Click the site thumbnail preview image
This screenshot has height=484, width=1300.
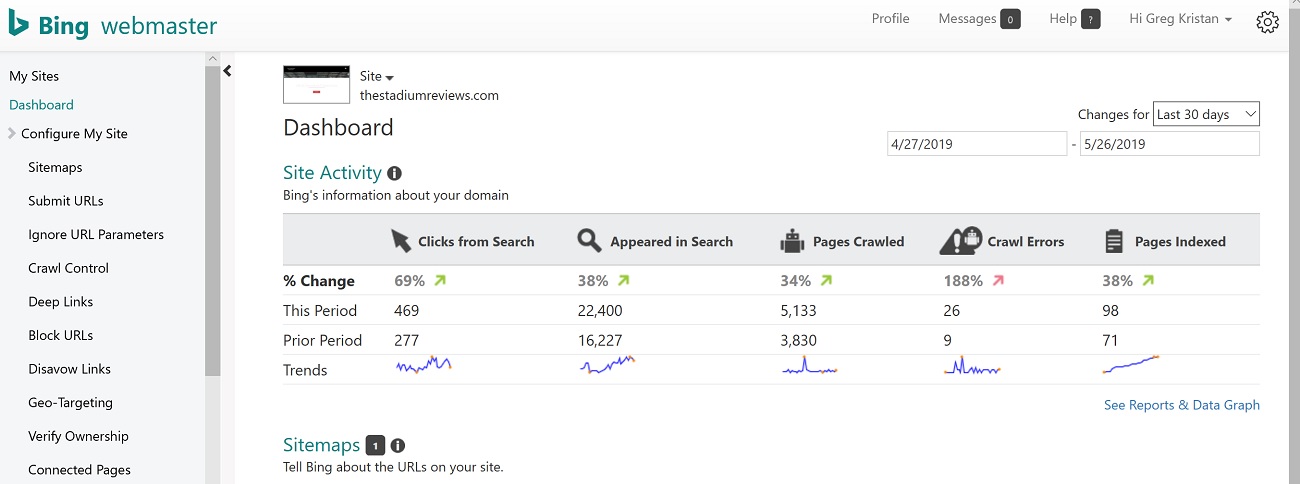[x=317, y=84]
